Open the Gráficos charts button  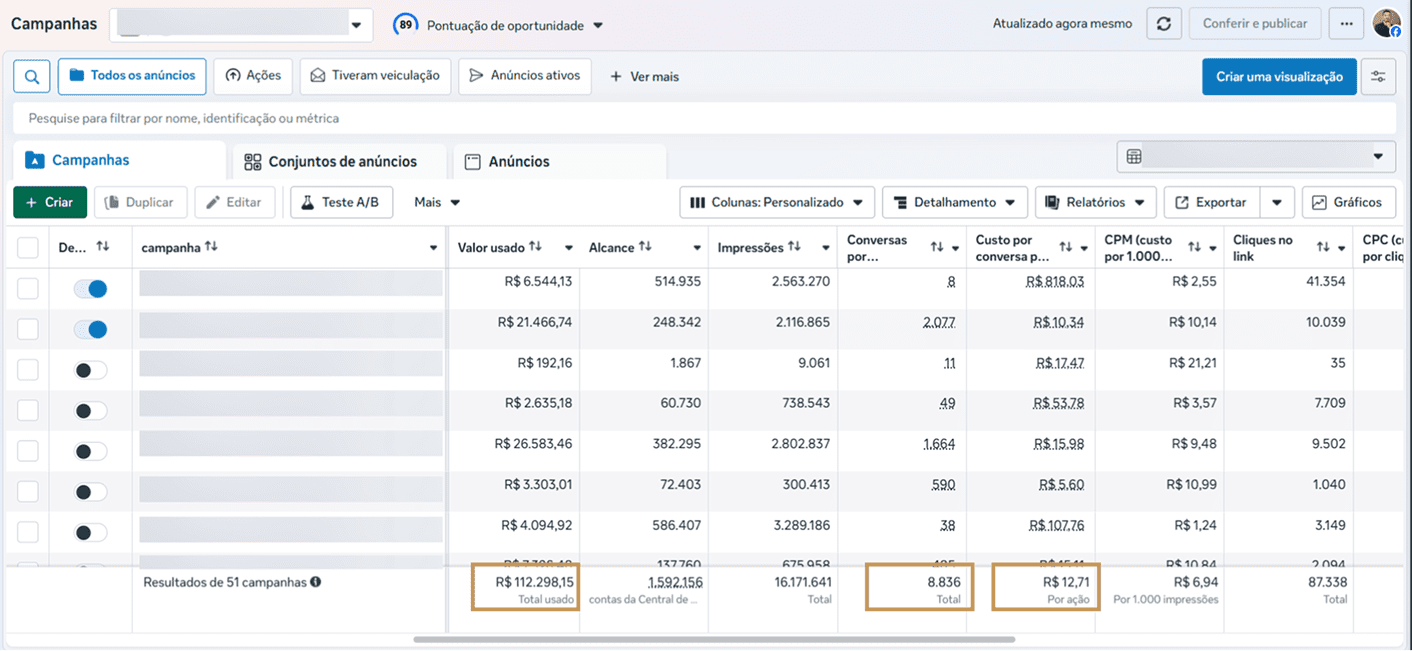1348,202
